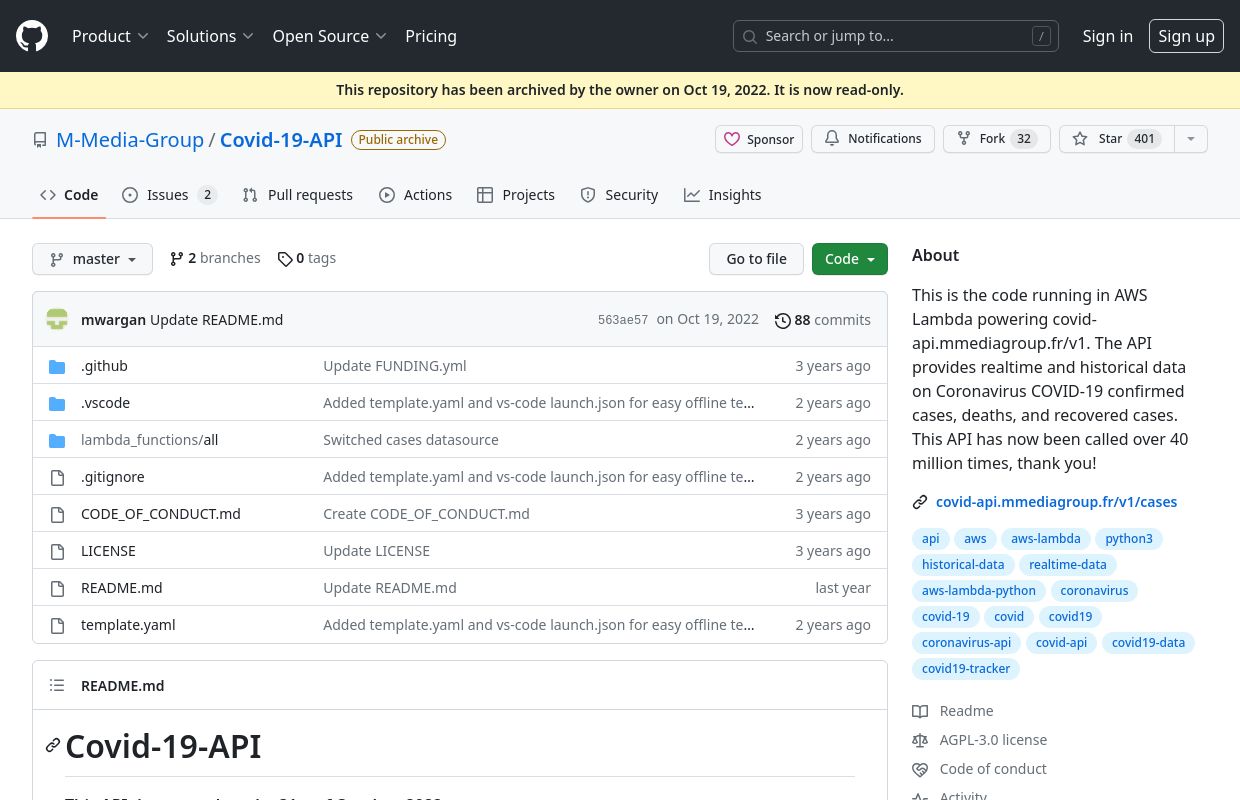Click the Go to file button

757,259
